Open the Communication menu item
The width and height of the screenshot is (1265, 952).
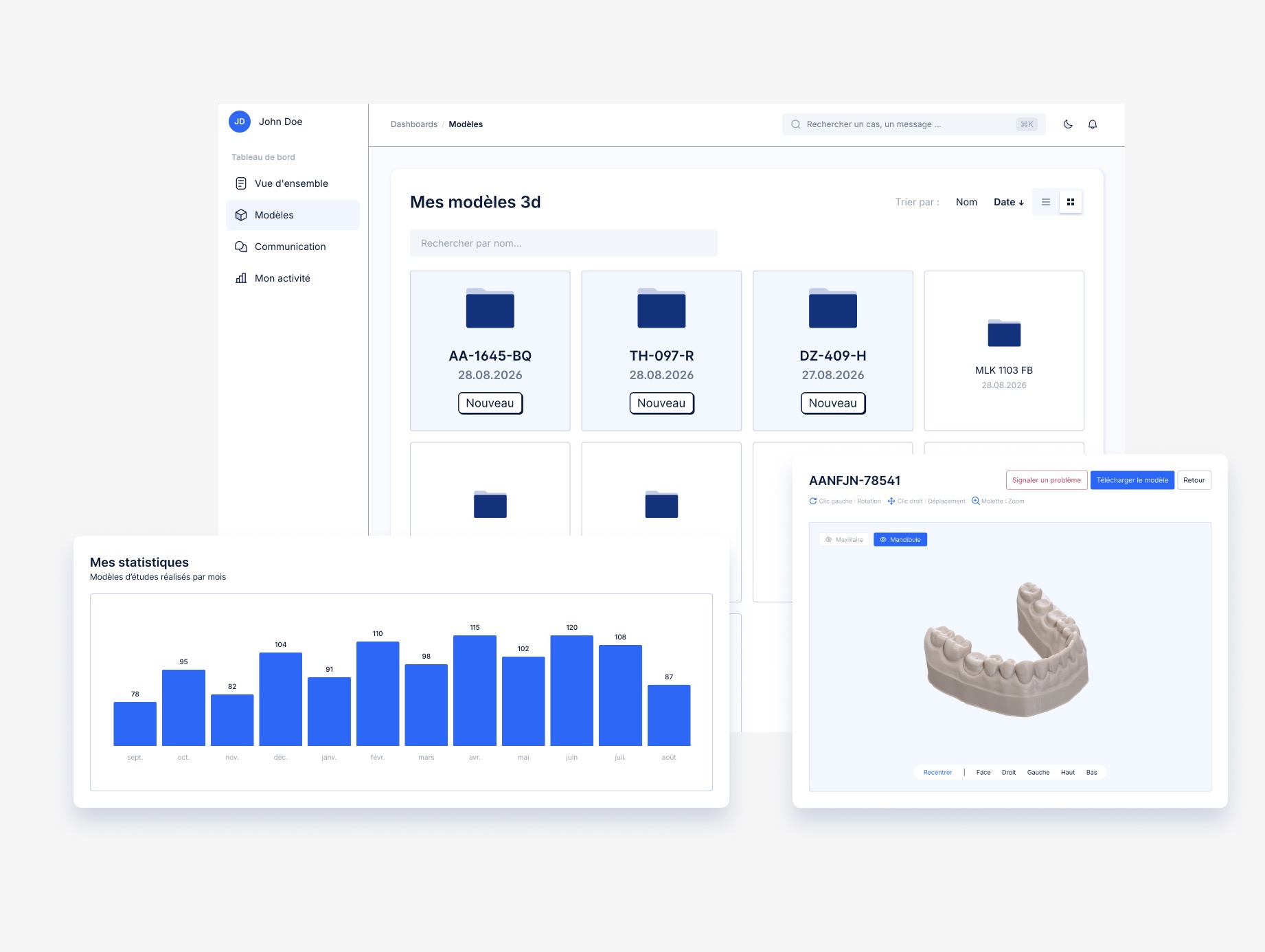tap(293, 247)
